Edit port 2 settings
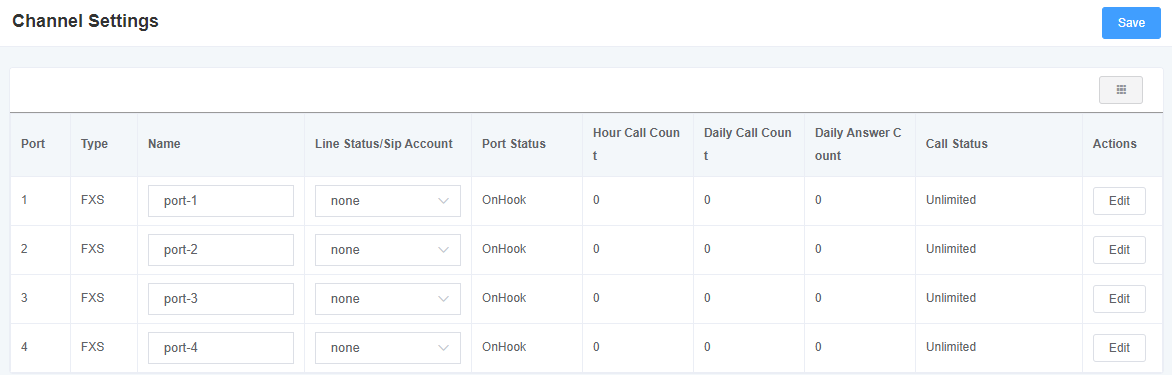 (1119, 250)
